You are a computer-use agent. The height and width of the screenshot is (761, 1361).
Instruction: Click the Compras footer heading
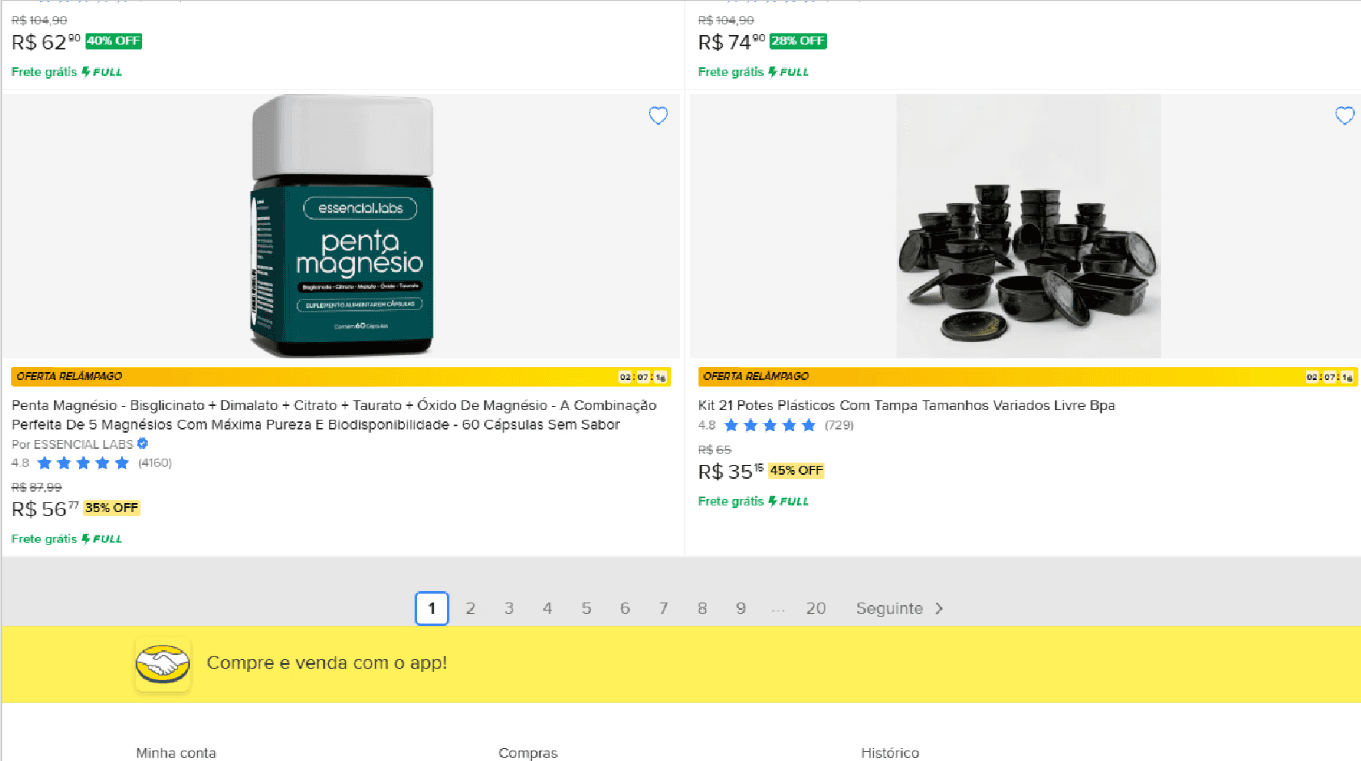point(528,753)
